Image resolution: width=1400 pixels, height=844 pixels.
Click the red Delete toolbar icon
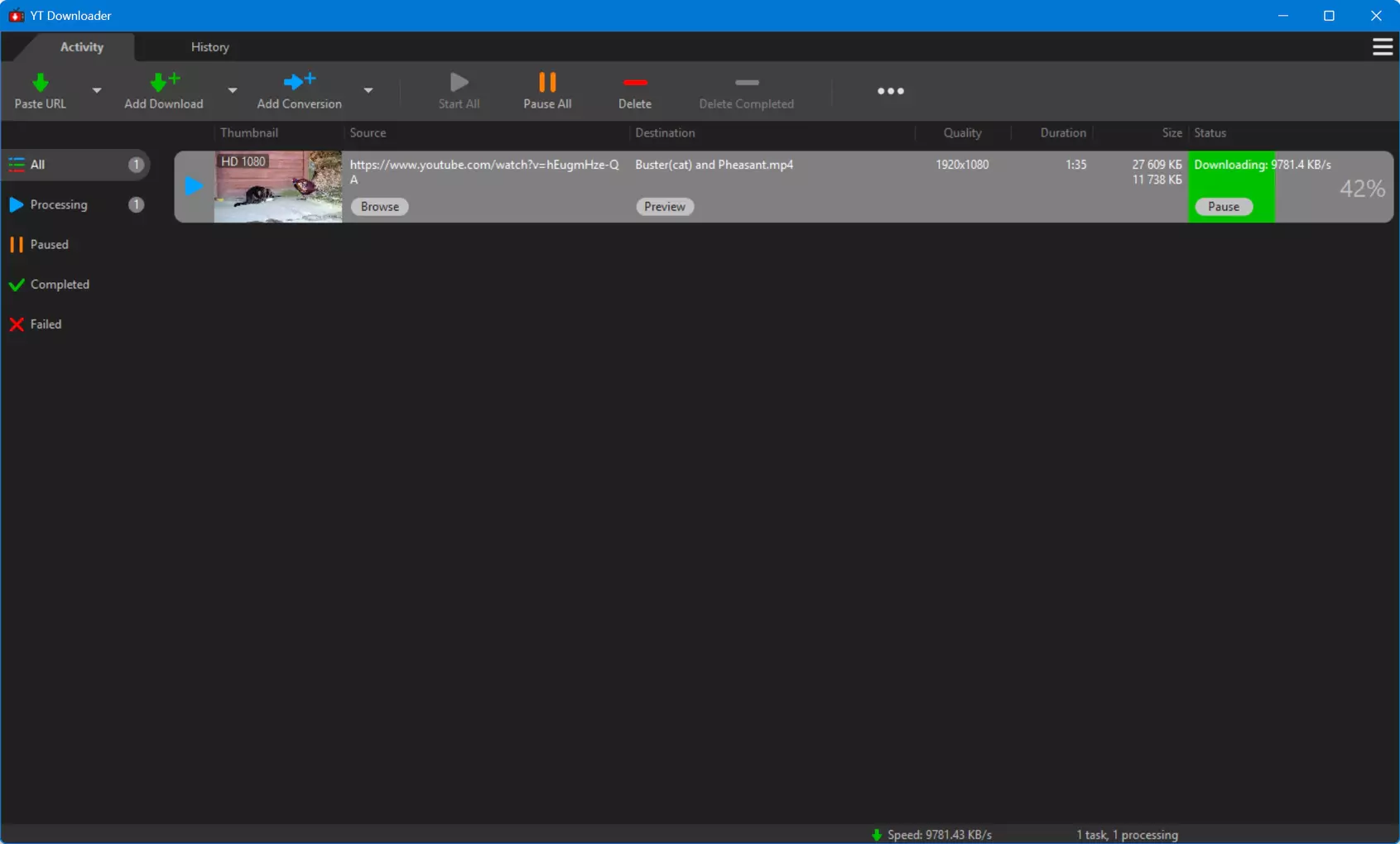click(x=635, y=82)
